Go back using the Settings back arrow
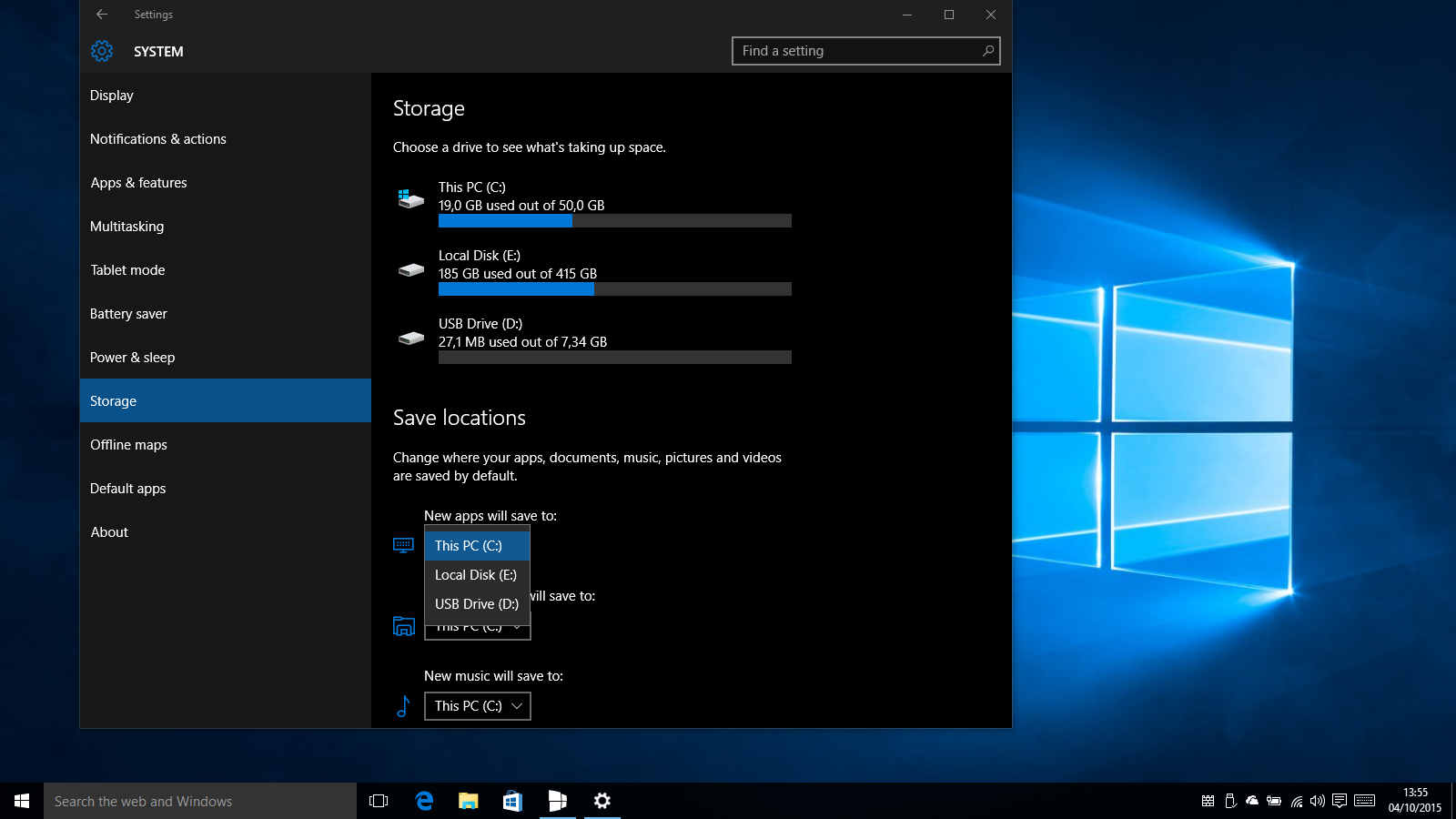 (x=102, y=15)
